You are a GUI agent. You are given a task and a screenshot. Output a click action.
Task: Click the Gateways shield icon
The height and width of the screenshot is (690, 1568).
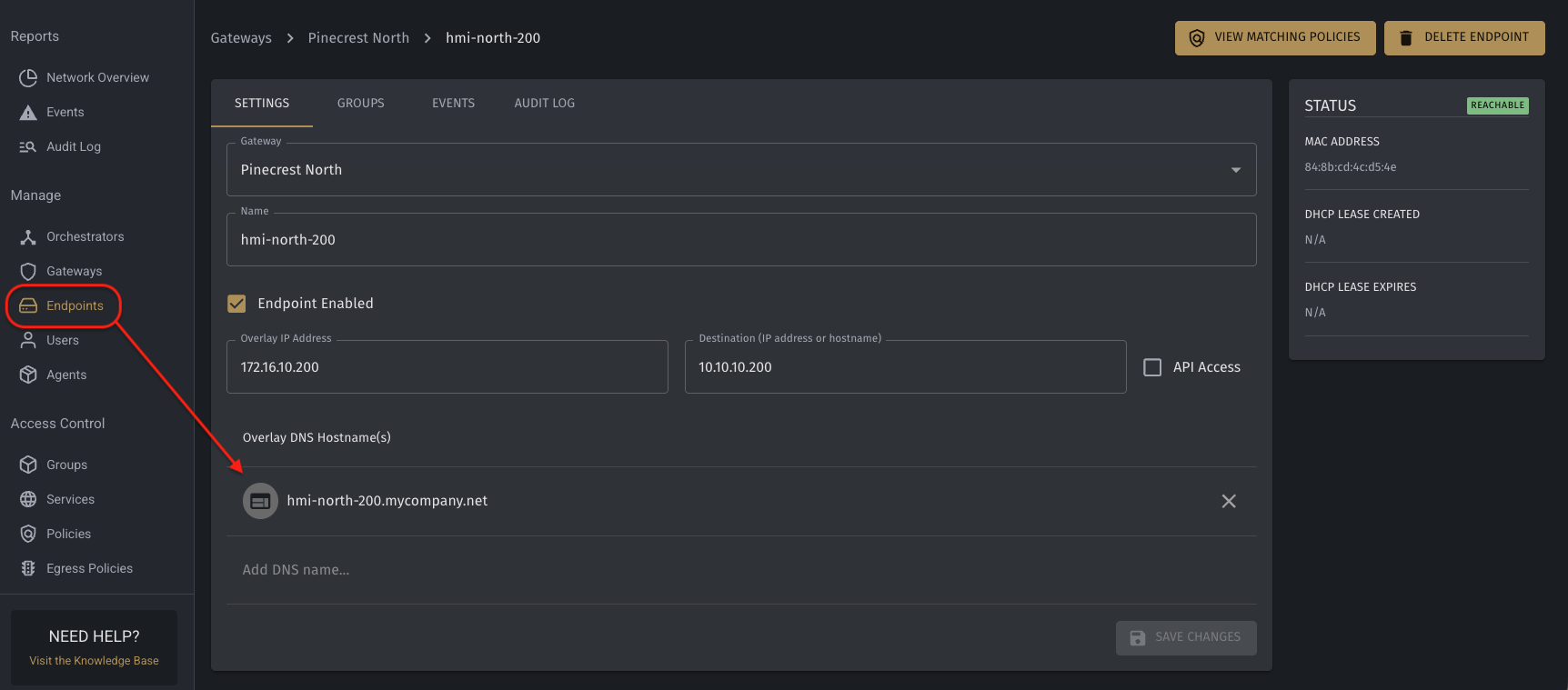[x=28, y=272]
